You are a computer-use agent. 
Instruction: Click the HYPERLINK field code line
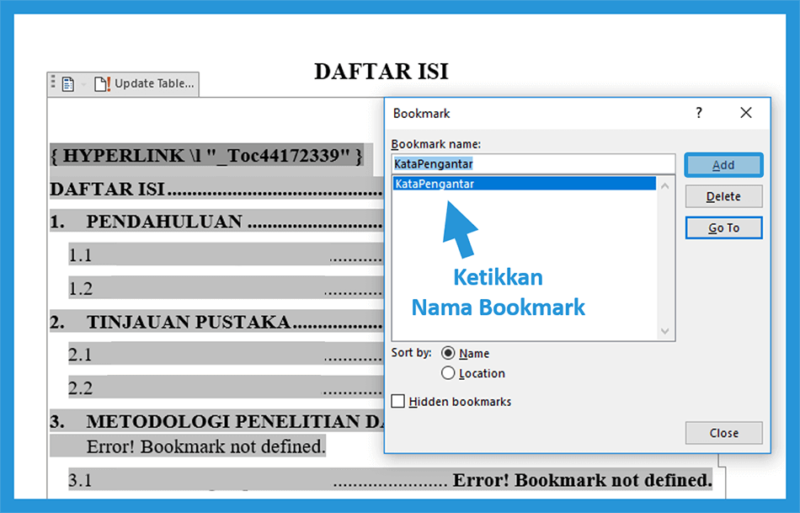[206, 156]
